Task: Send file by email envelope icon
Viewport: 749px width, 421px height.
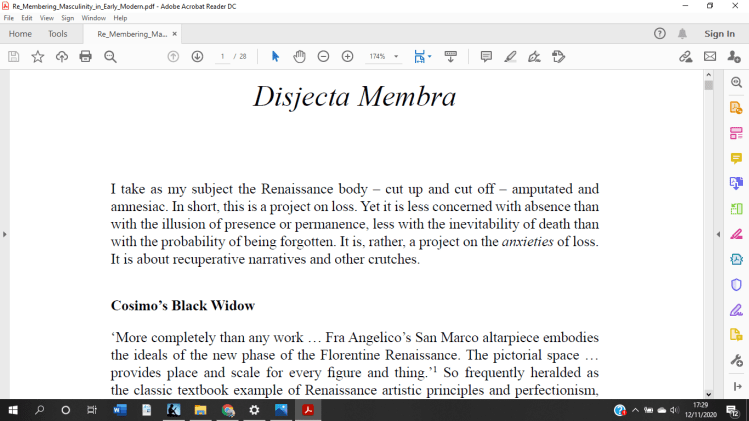Action: (x=710, y=57)
